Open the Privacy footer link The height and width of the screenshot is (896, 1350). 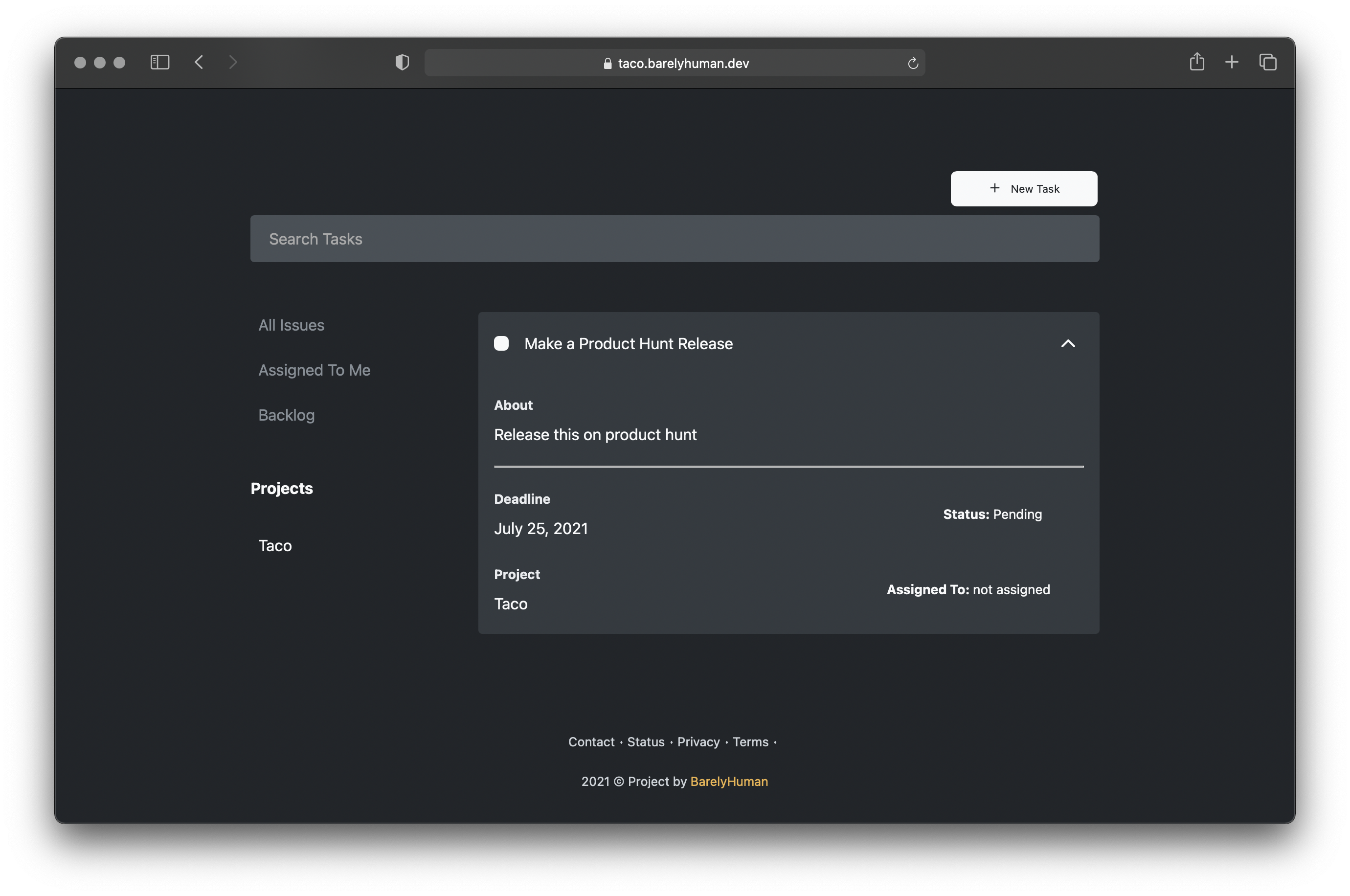(698, 742)
